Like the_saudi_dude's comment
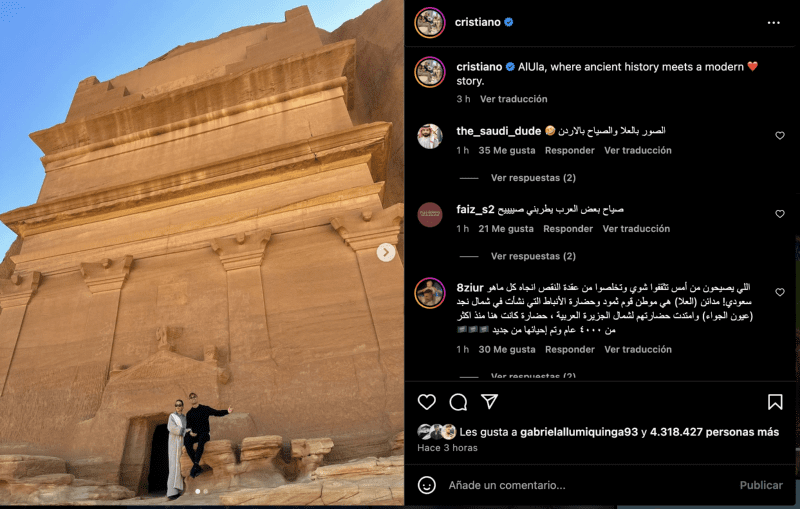The image size is (800, 509). pos(780,136)
